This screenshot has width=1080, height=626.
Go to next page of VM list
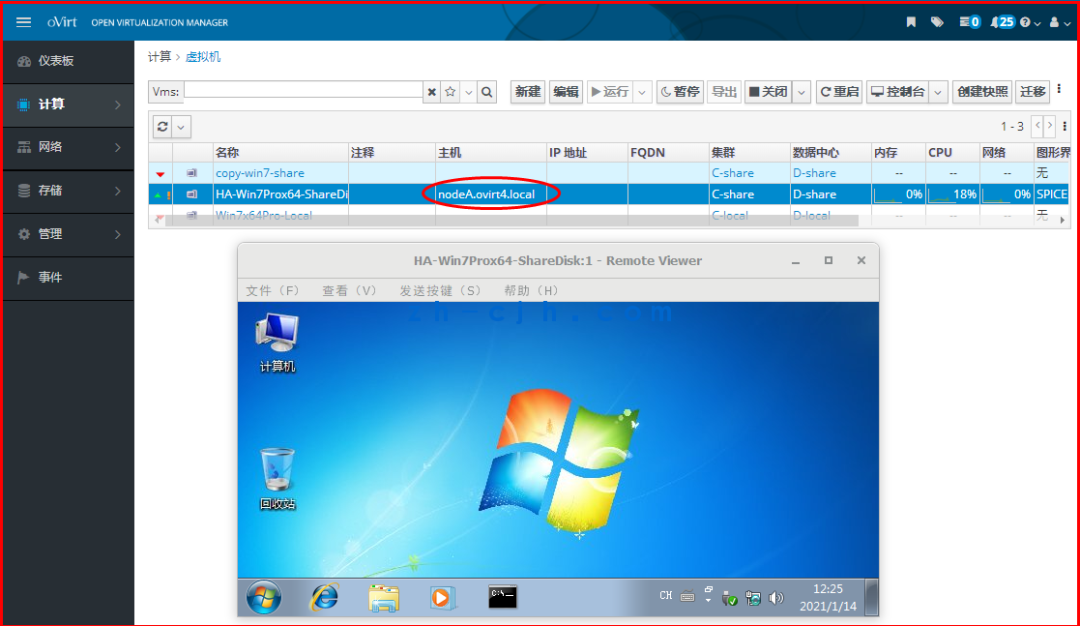(x=1050, y=126)
